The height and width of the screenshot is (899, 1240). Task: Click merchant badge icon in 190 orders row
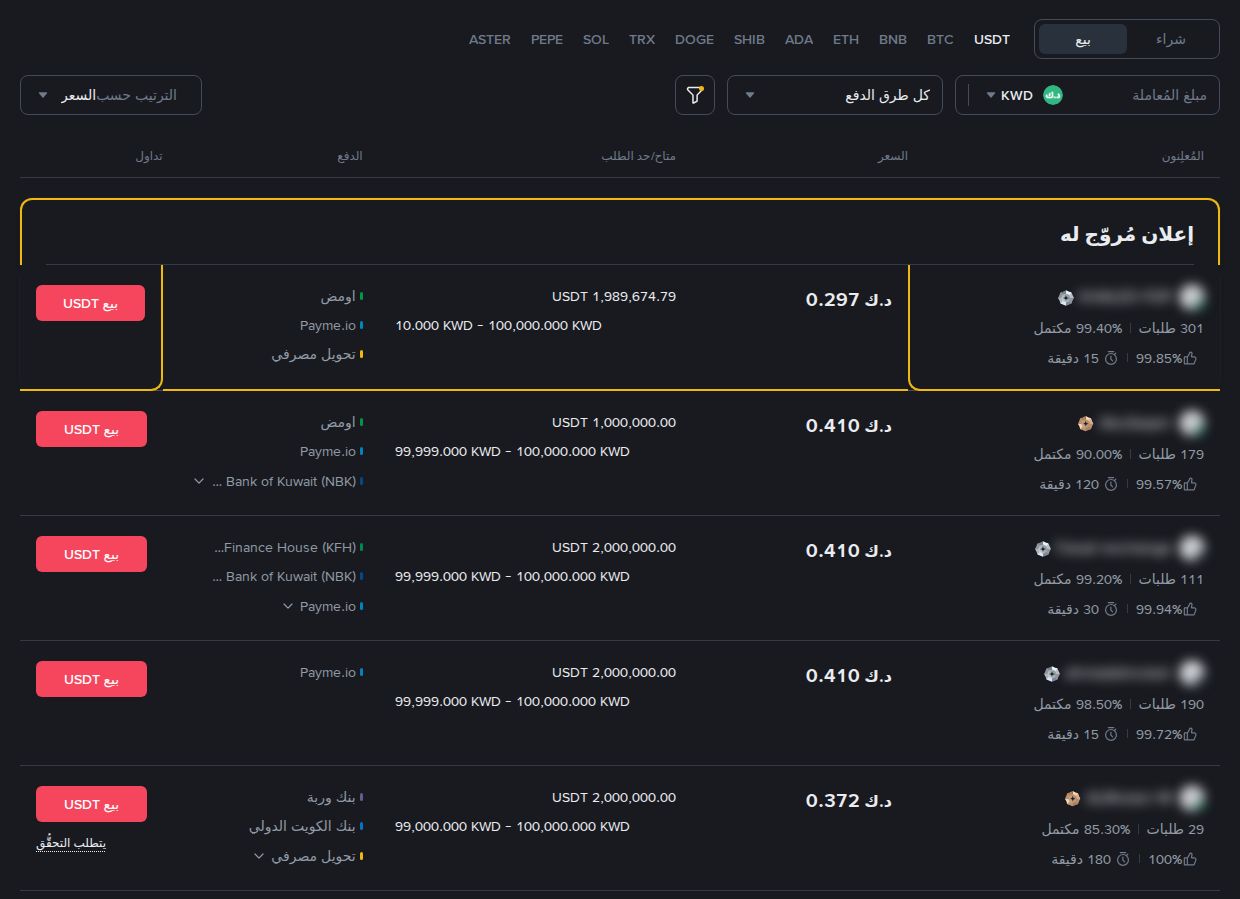(1051, 673)
